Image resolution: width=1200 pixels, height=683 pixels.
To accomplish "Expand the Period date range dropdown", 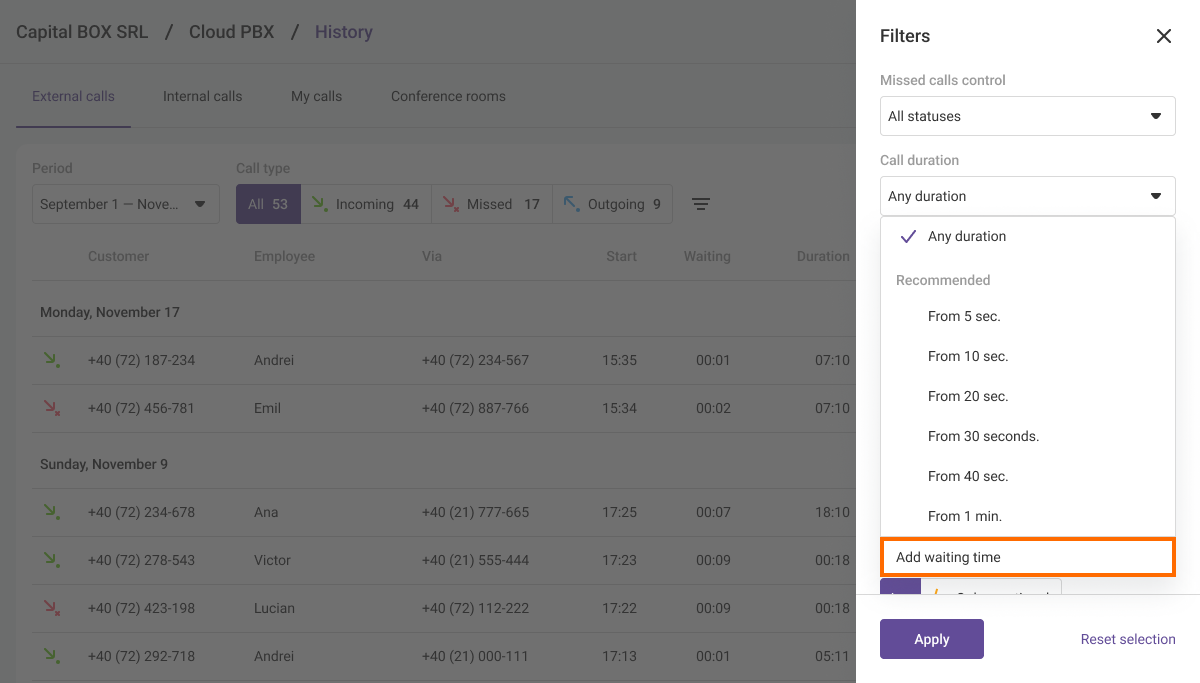I will (x=125, y=204).
